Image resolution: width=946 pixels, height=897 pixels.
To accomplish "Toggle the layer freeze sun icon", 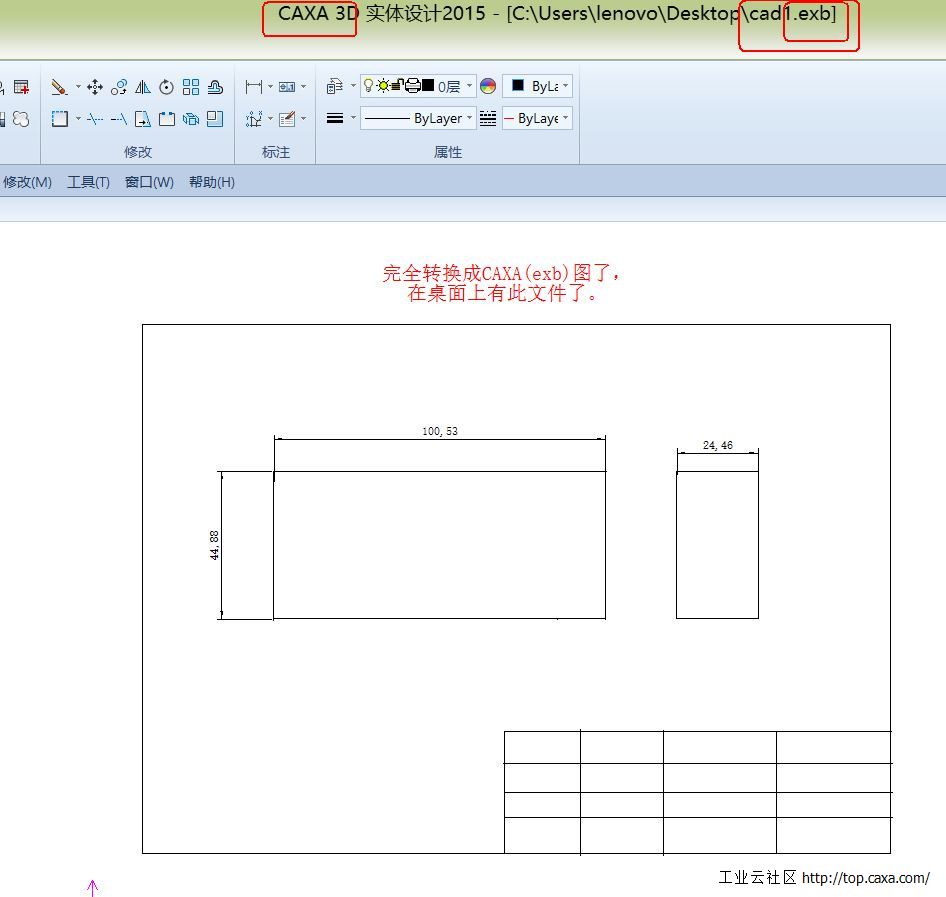I will click(x=383, y=86).
